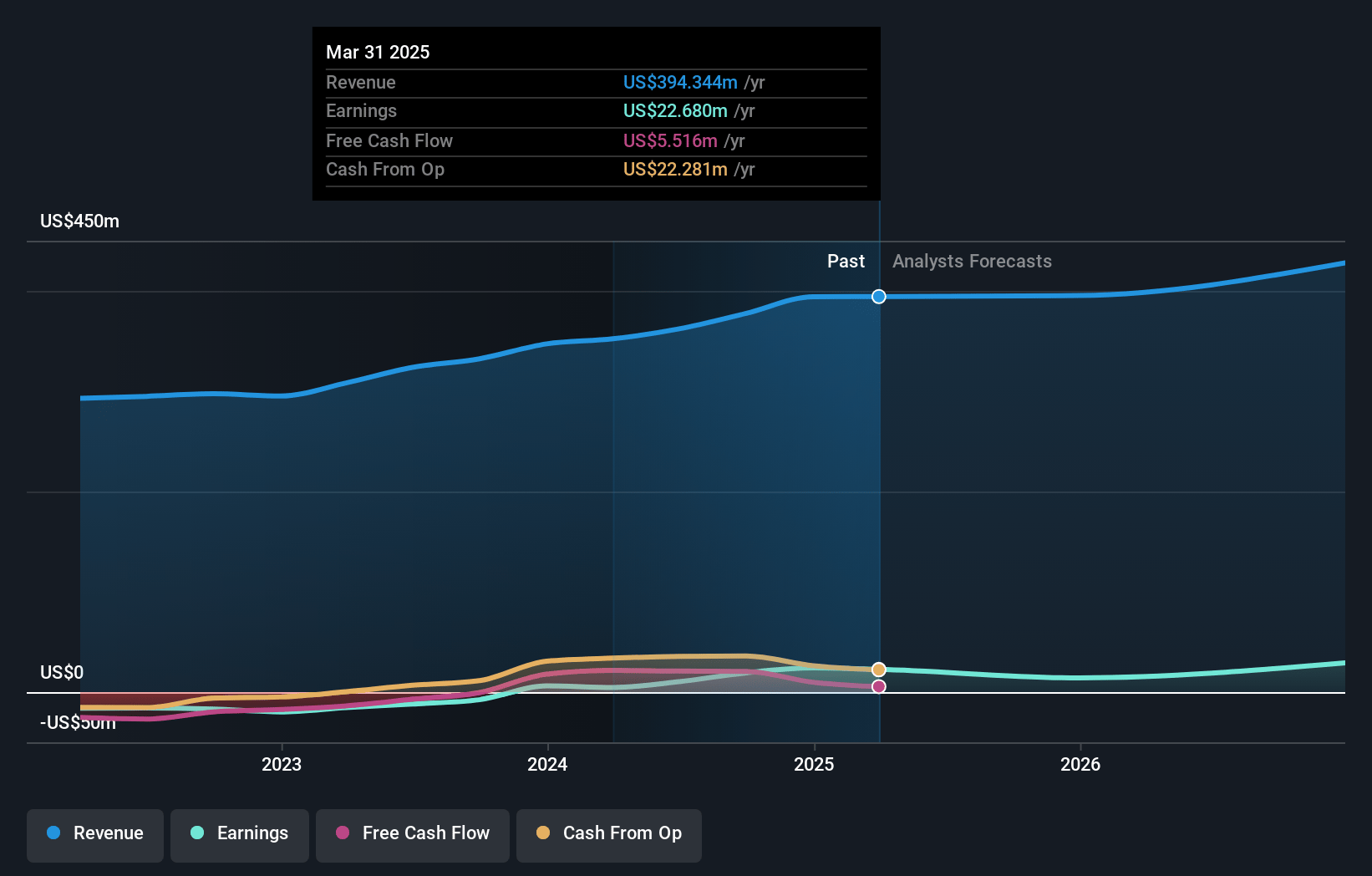Toggle the Free Cash Flow legend series
1372x876 pixels.
(x=413, y=834)
